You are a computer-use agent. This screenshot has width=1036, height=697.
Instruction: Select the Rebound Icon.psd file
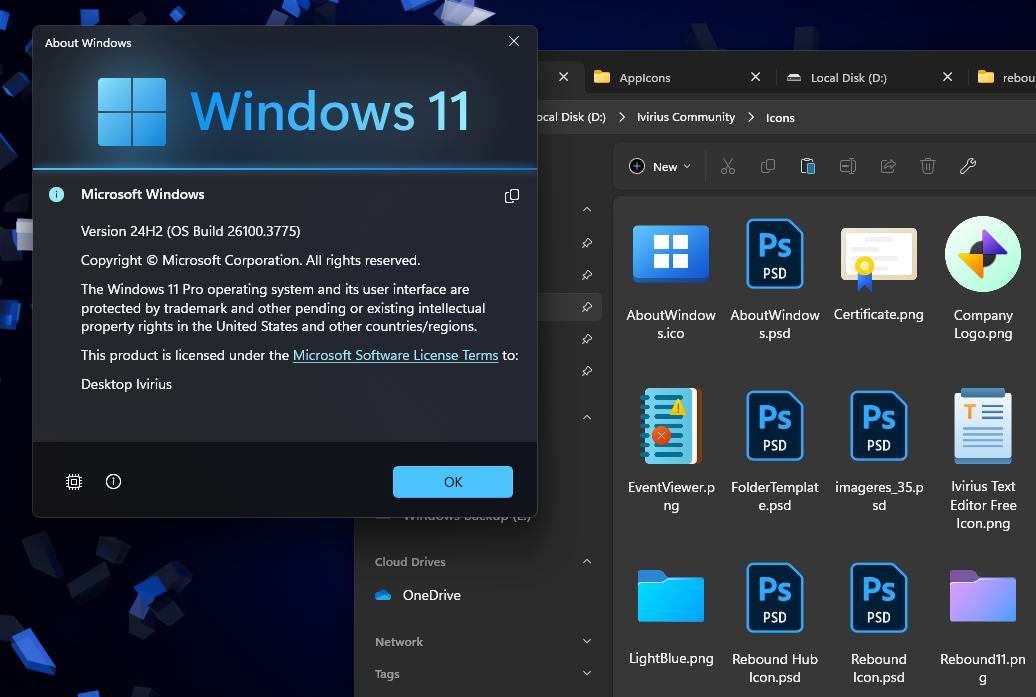pyautogui.click(x=878, y=623)
